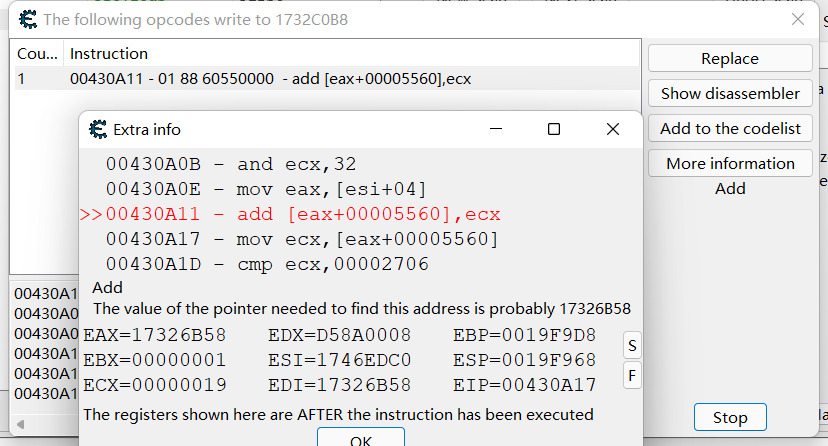This screenshot has height=446, width=828.
Task: Close the Extra info dialog
Action: coord(613,129)
